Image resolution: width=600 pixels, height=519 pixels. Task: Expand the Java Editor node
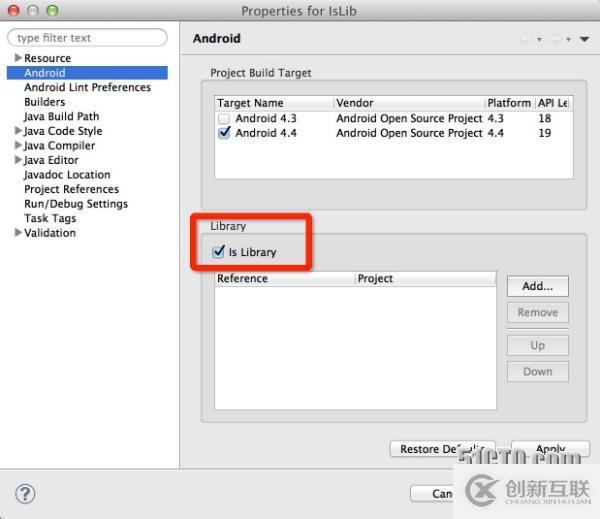point(18,160)
